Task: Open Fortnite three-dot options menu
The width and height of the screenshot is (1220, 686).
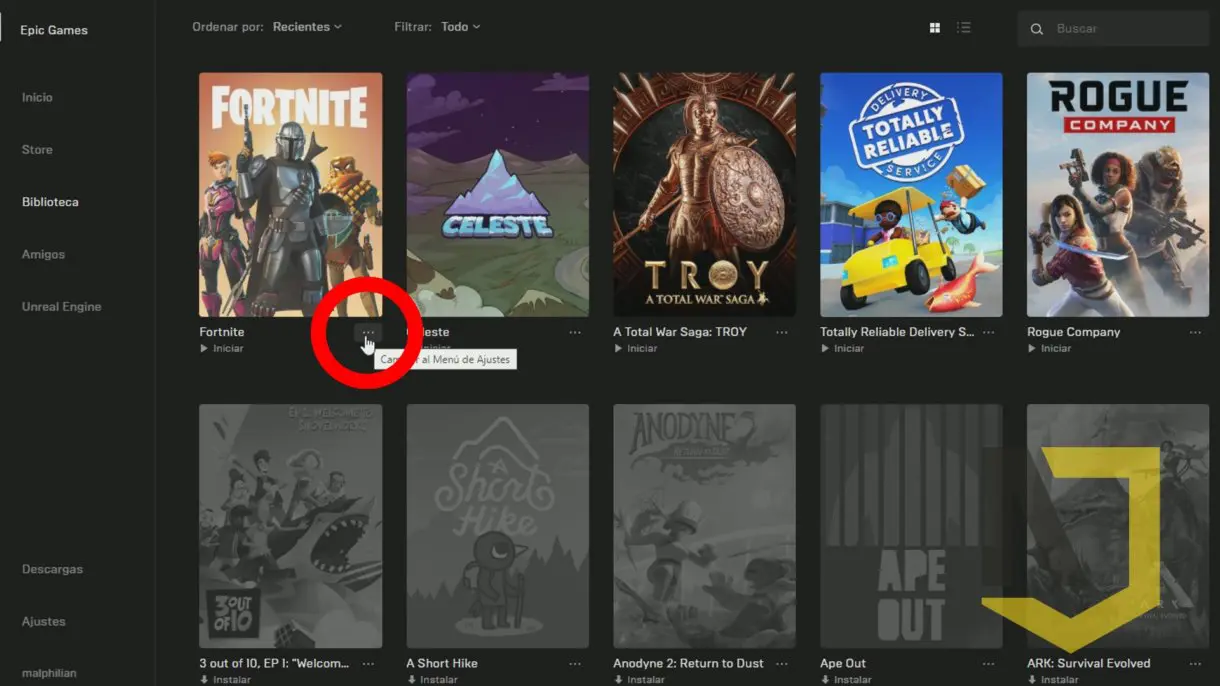Action: point(368,332)
